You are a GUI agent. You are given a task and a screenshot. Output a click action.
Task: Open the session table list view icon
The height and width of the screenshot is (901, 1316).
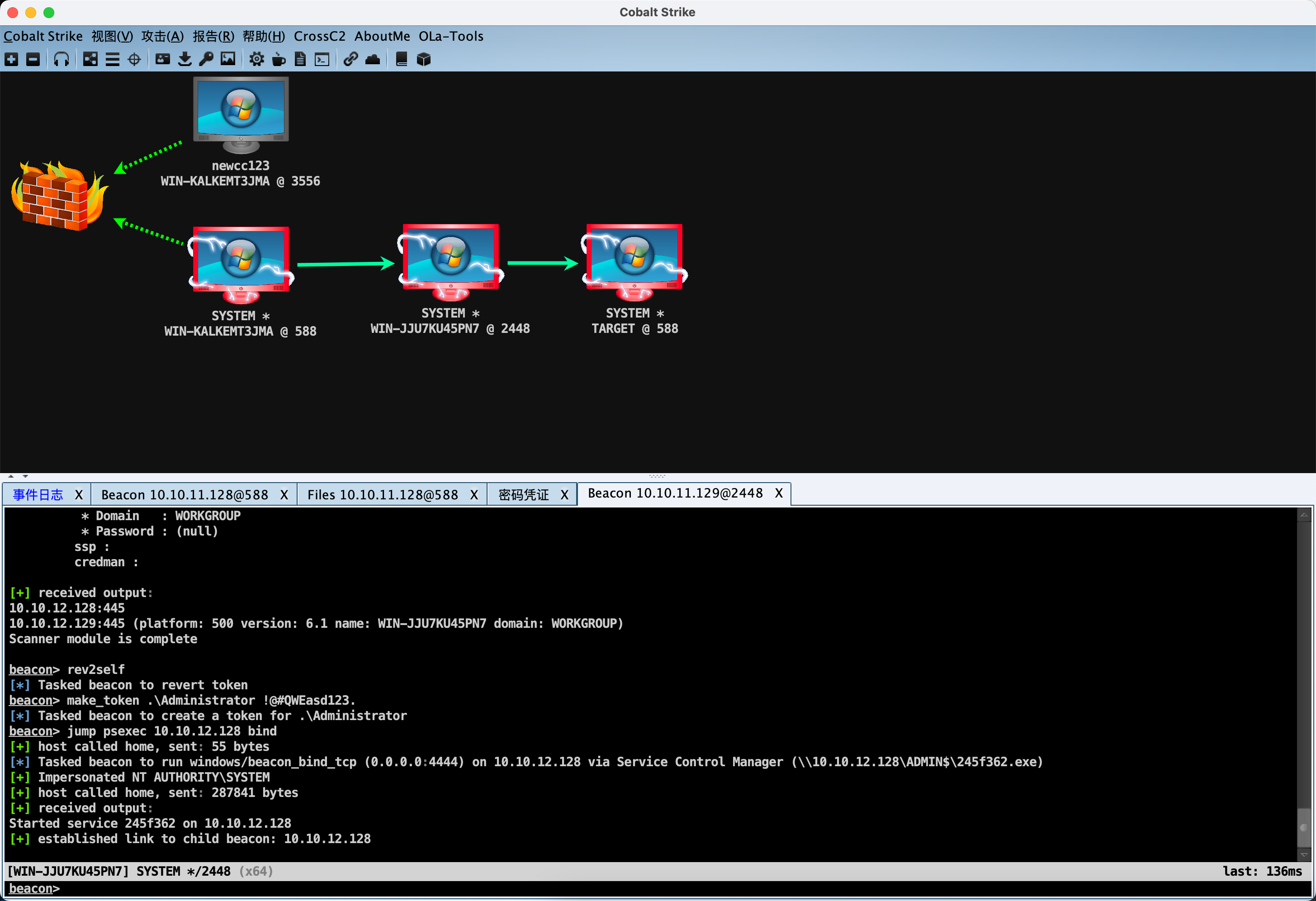[112, 59]
